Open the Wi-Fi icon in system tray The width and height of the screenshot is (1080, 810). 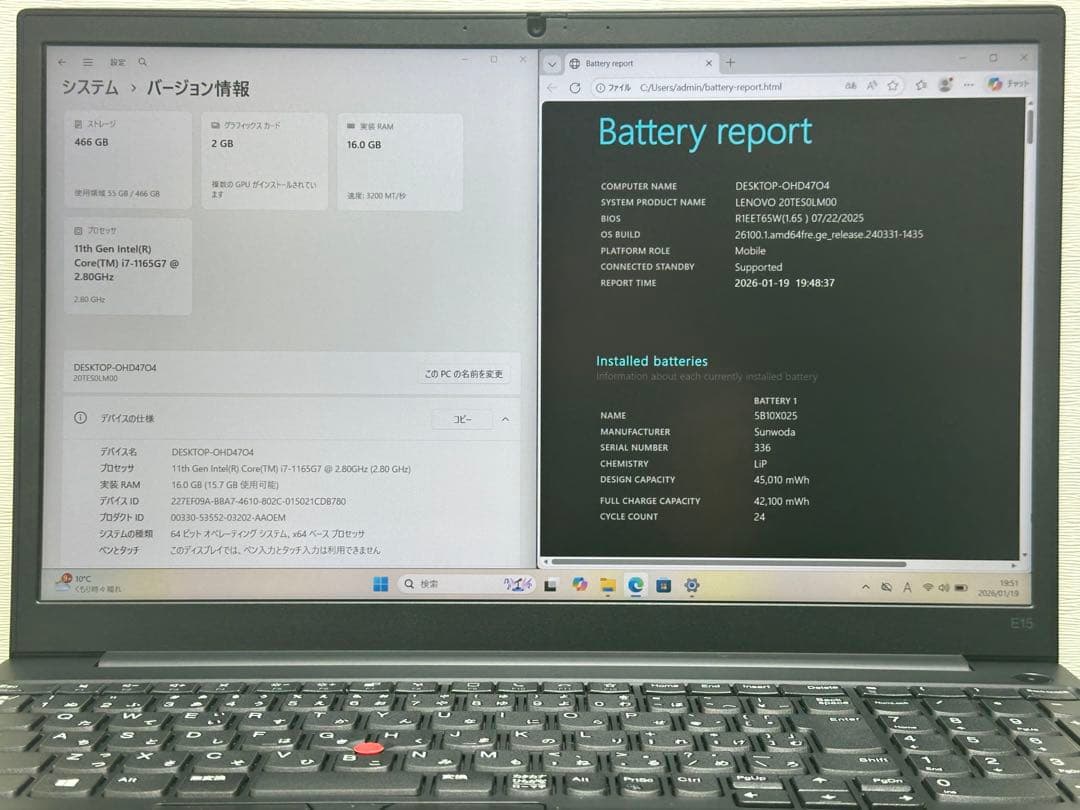pyautogui.click(x=929, y=586)
